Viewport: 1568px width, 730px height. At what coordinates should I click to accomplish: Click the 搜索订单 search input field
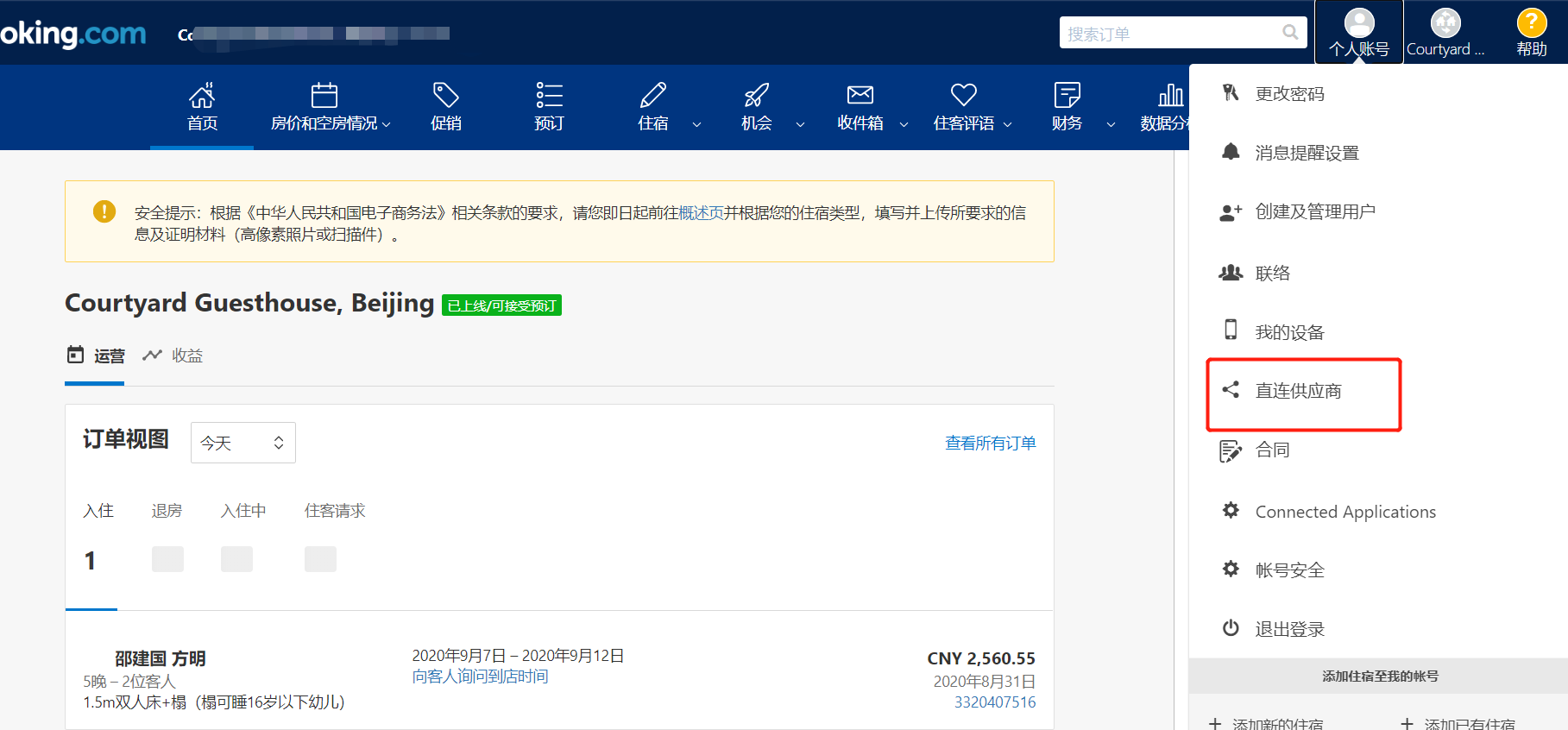[1169, 34]
